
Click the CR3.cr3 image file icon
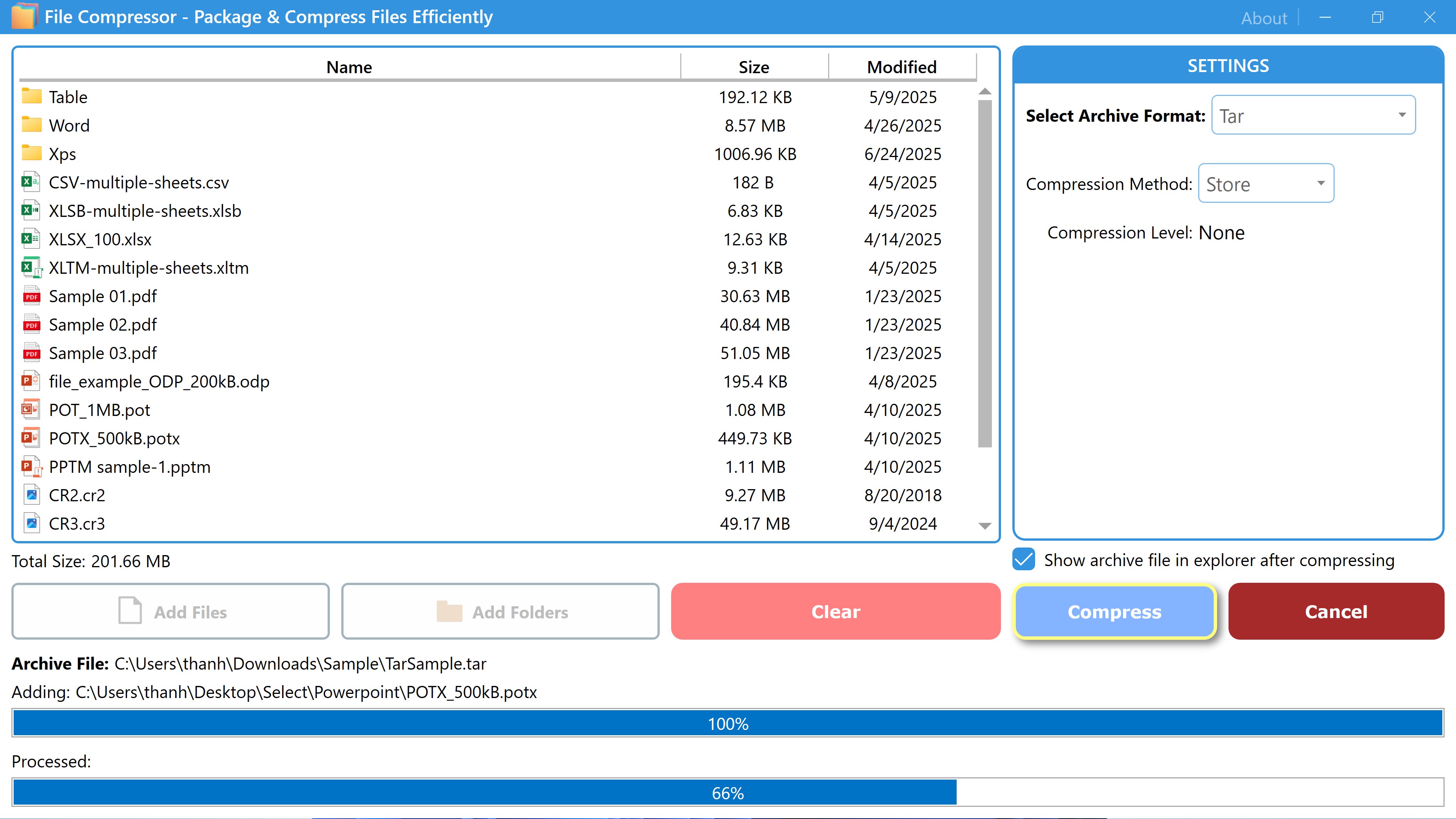click(31, 523)
